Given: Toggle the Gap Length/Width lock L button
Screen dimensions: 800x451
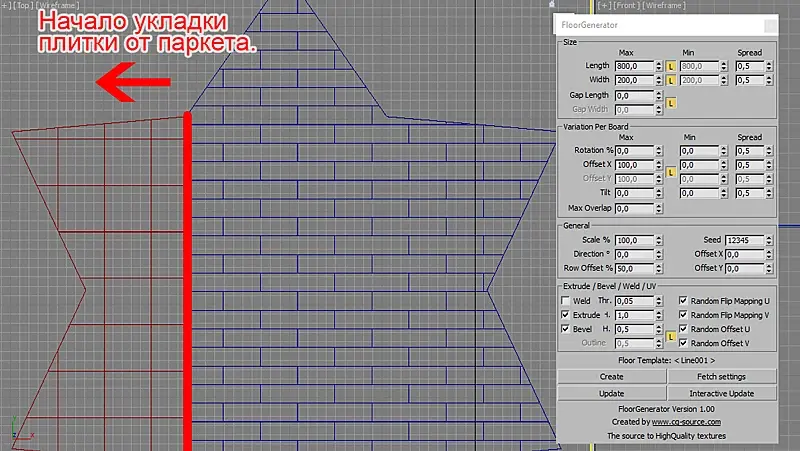Looking at the screenshot, I should coord(671,103).
